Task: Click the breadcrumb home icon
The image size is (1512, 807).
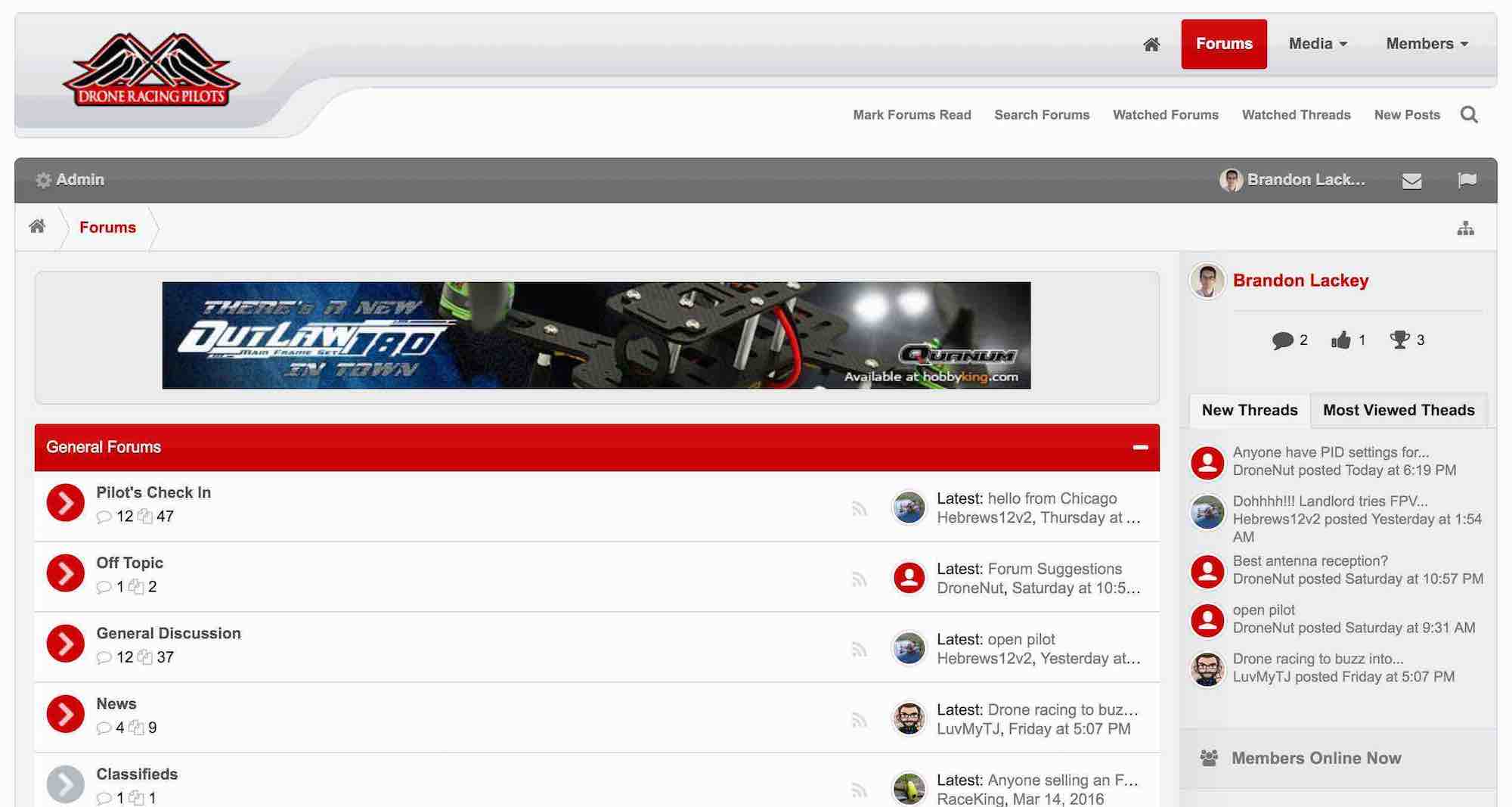Action: coord(37,227)
